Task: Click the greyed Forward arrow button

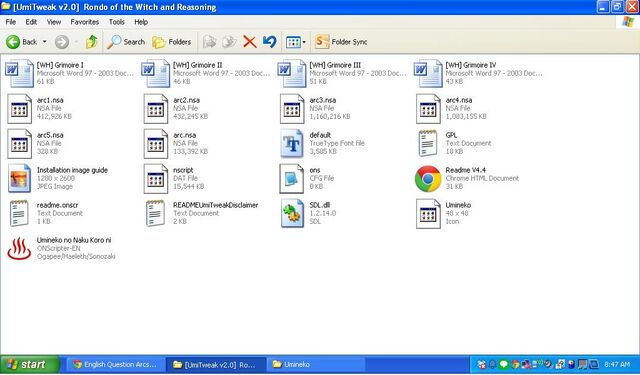Action: point(62,42)
